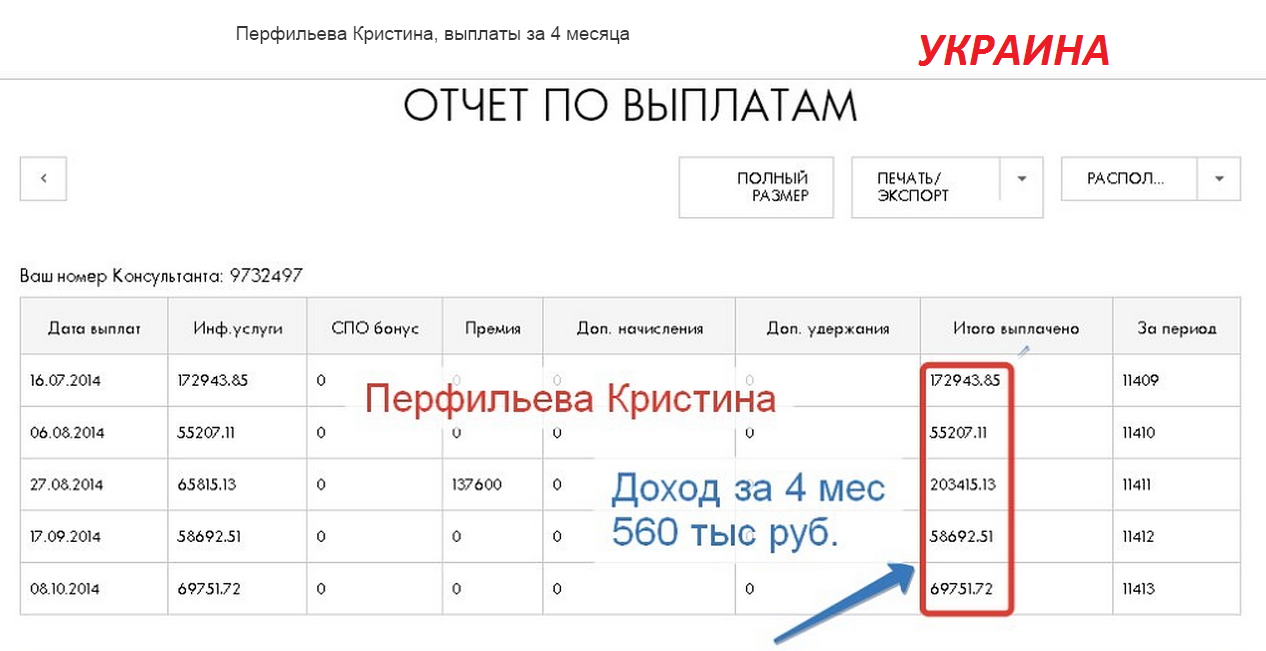The height and width of the screenshot is (651, 1266).
Task: Expand the ПЕЧАТЬ/ЭКСПОРТ dropdown arrow
Action: (x=1021, y=180)
